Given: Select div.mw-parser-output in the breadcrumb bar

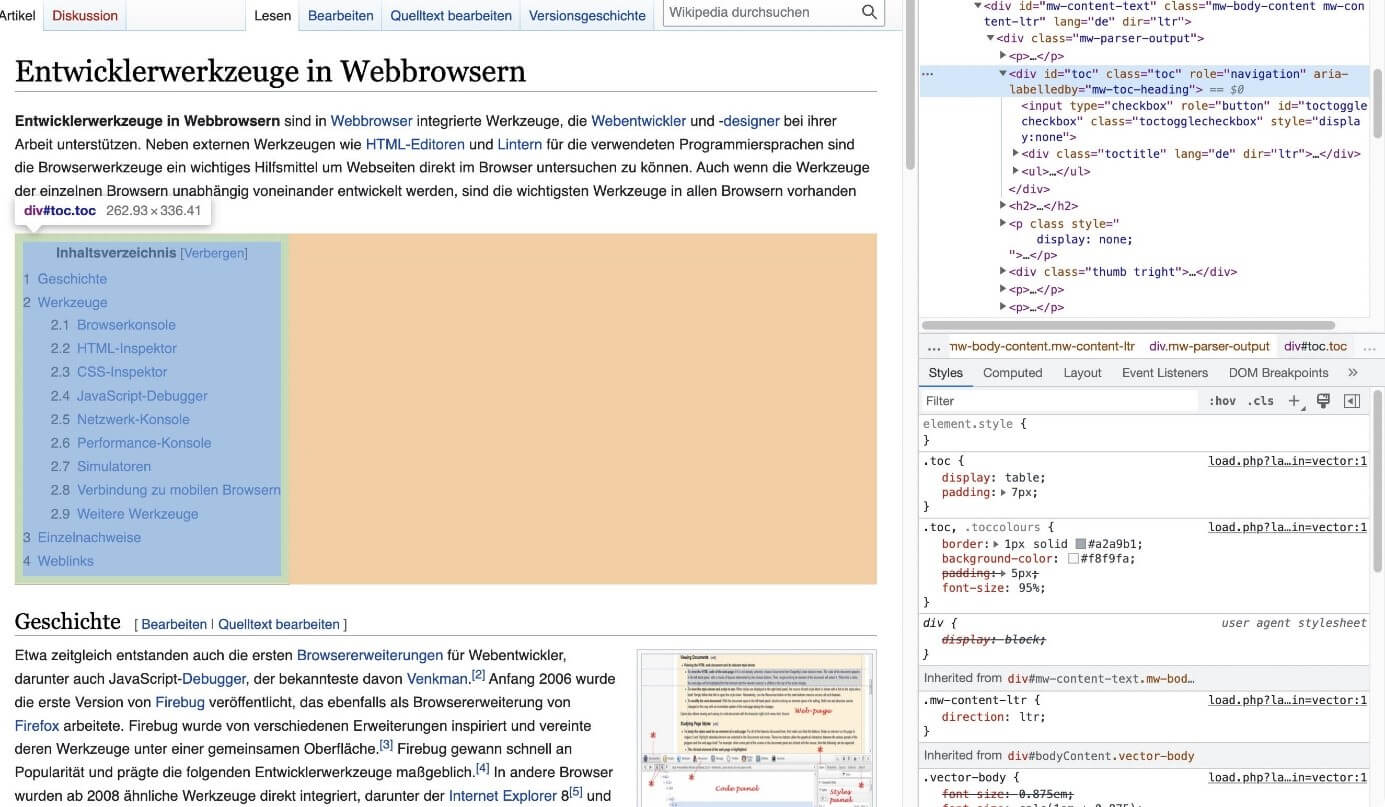Looking at the screenshot, I should click(1209, 347).
